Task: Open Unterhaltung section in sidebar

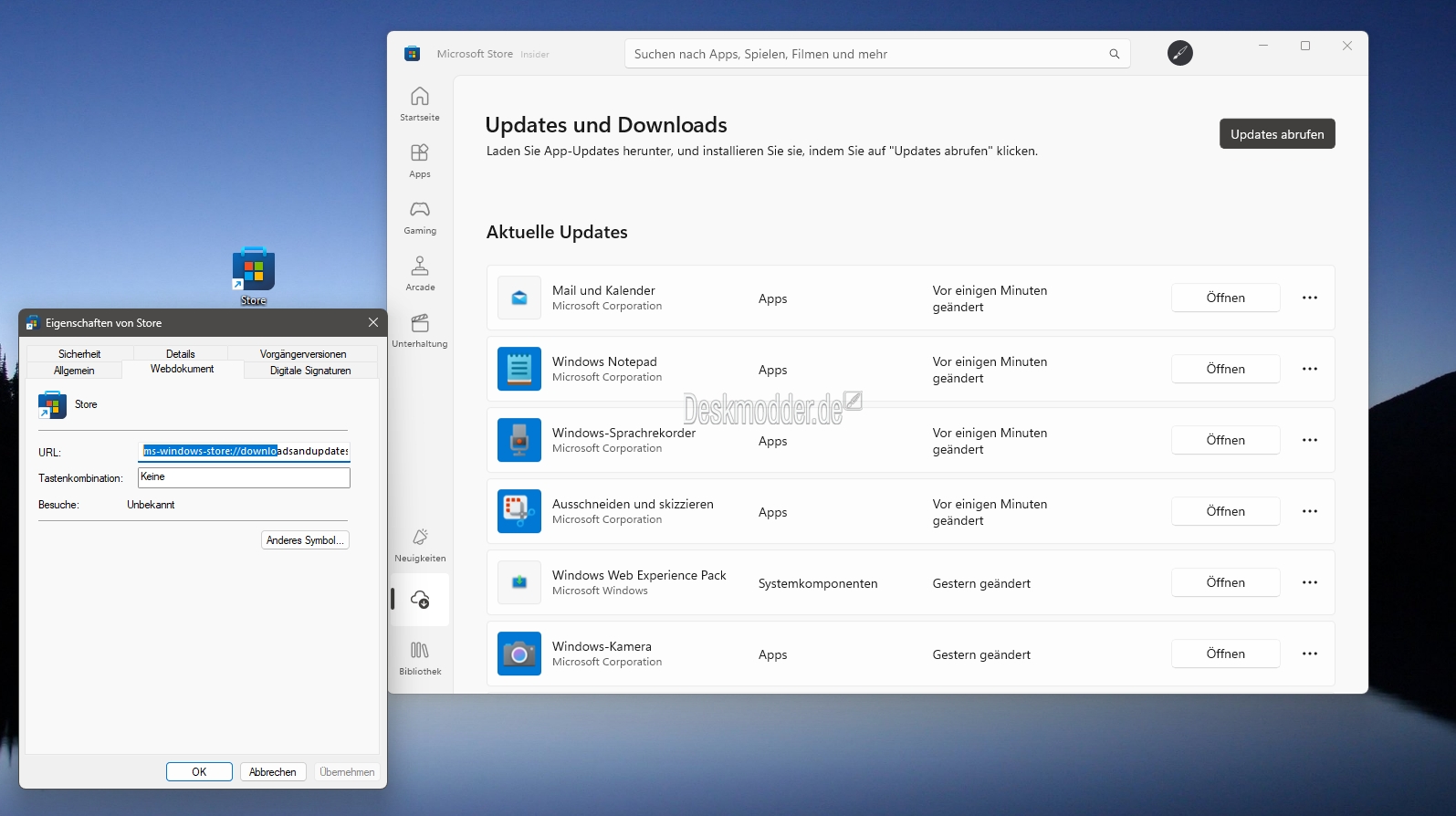Action: click(420, 330)
